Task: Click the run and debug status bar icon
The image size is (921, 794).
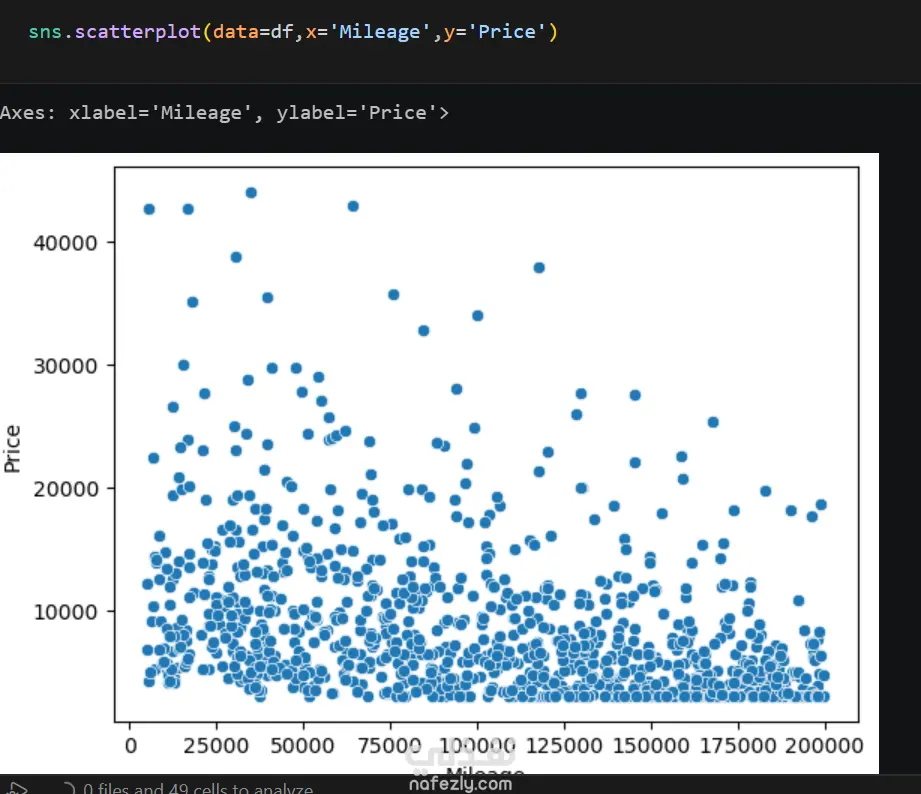Action: click(x=16, y=789)
